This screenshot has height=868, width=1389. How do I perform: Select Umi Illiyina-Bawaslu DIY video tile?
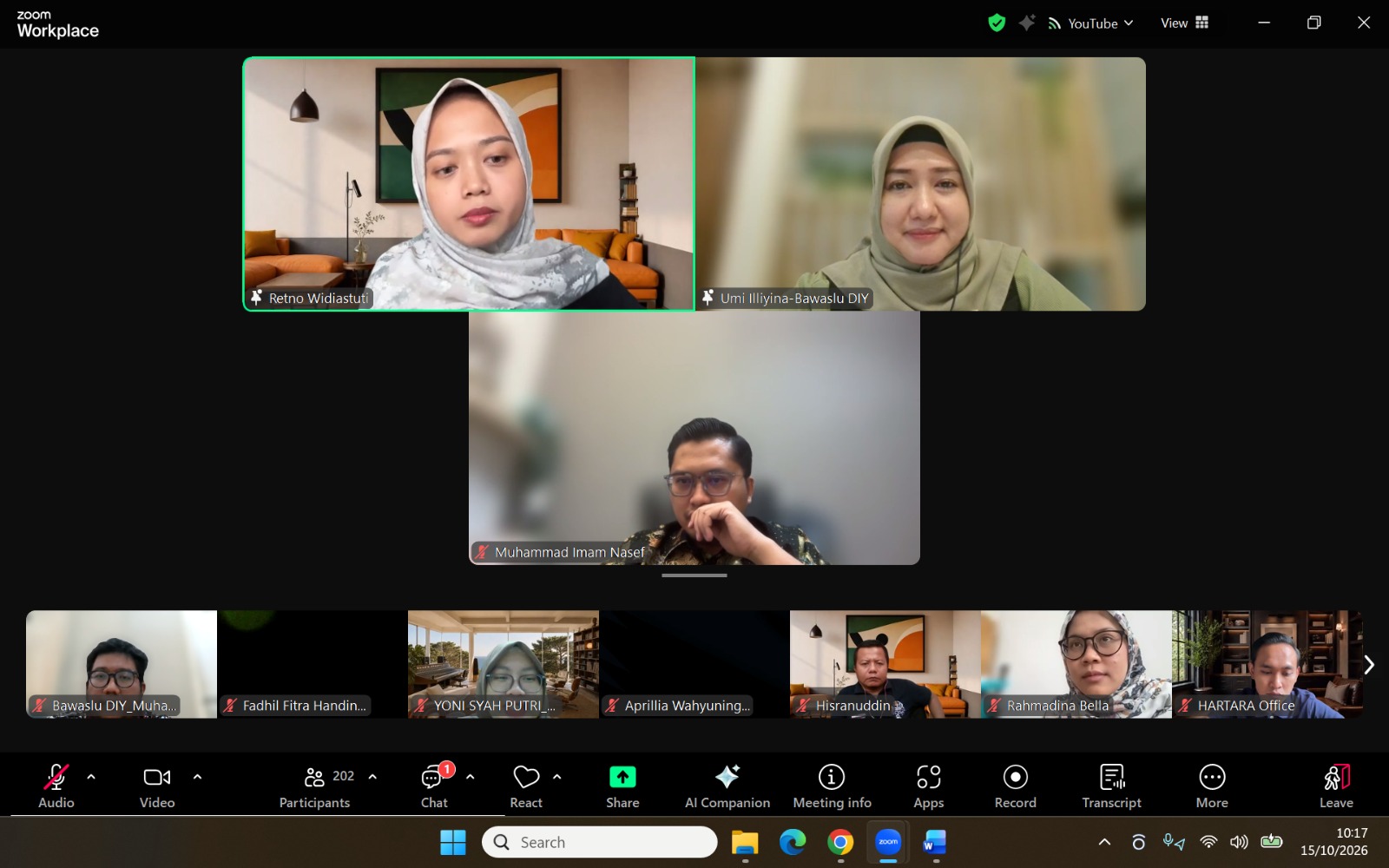(x=920, y=184)
